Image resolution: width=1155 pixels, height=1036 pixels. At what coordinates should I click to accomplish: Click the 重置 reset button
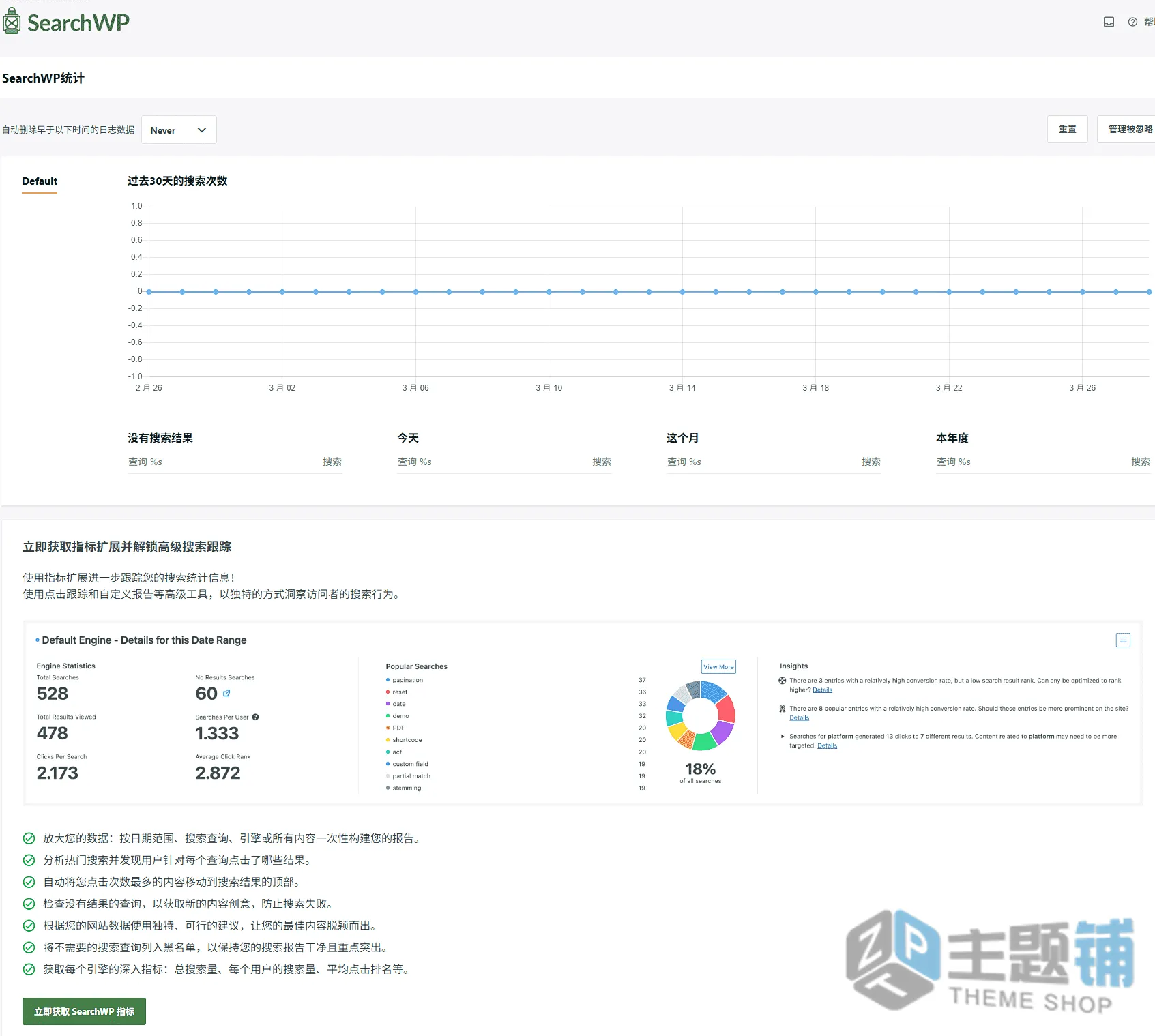click(1067, 129)
